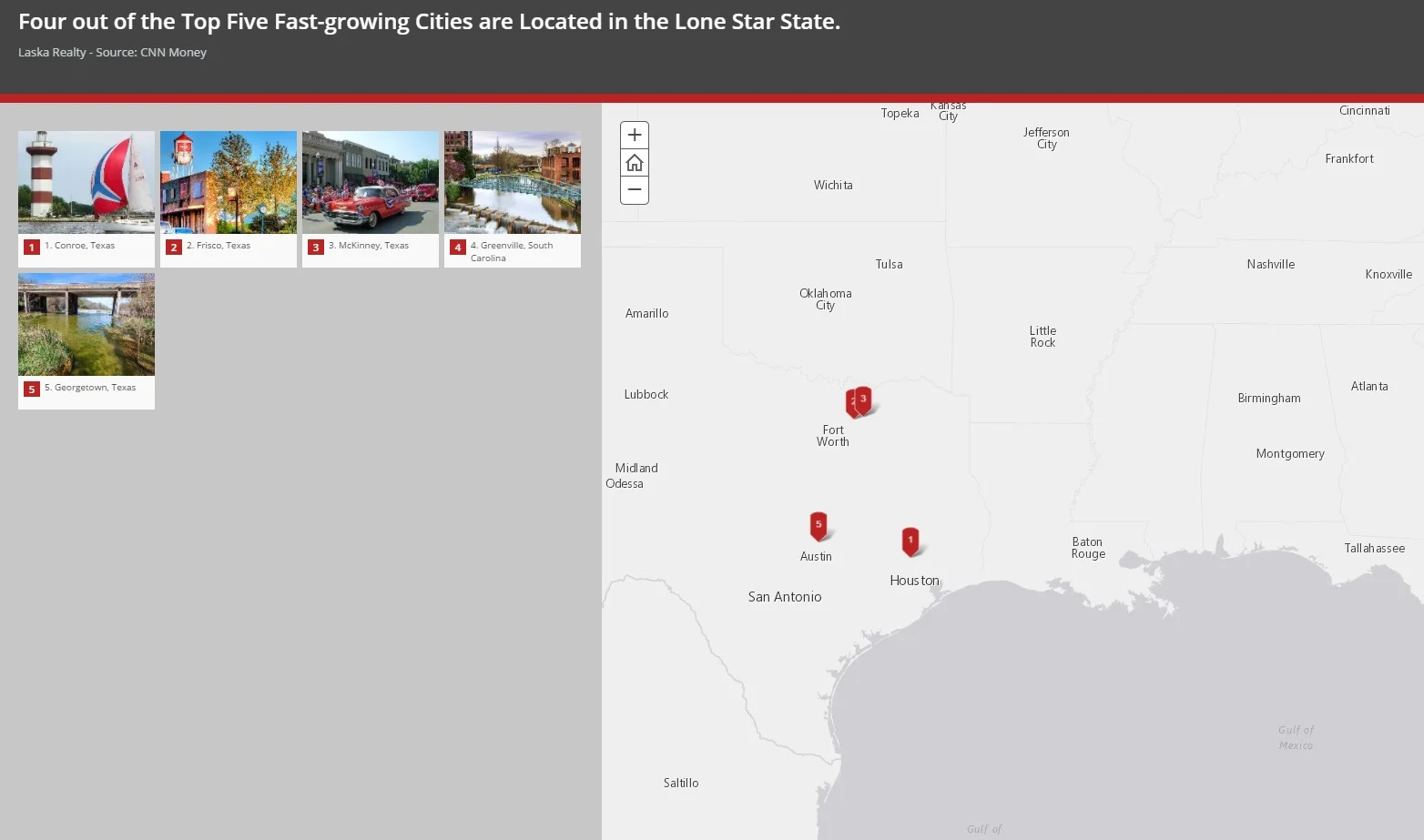Select map marker 5 near Austin
Screen dimensions: 1424x840
click(x=818, y=524)
